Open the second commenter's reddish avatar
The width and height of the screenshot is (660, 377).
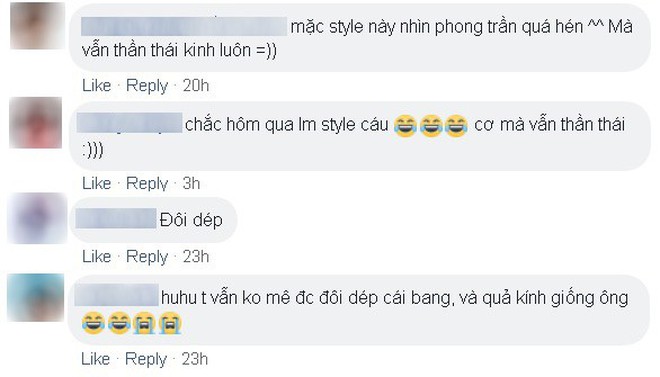point(36,122)
